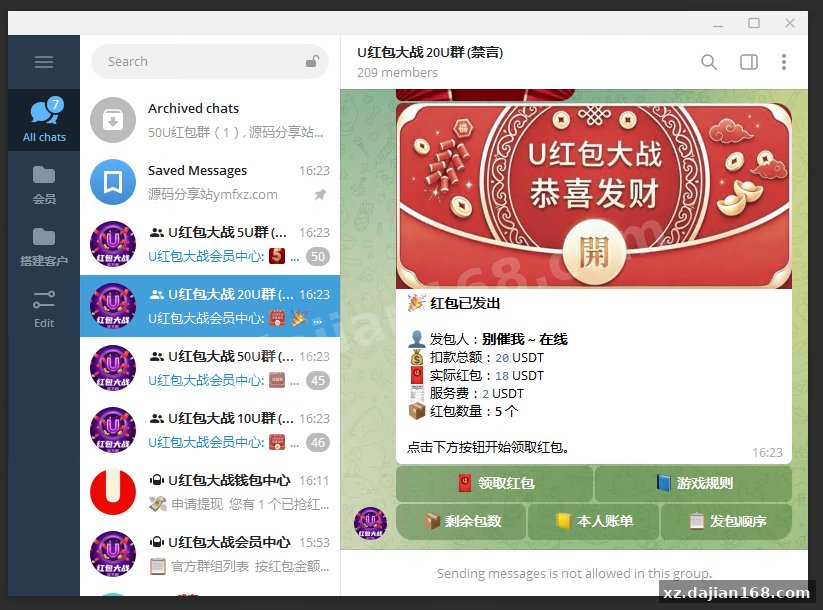The width and height of the screenshot is (823, 610).
Task: Click the 209 members text
Action: (397, 72)
